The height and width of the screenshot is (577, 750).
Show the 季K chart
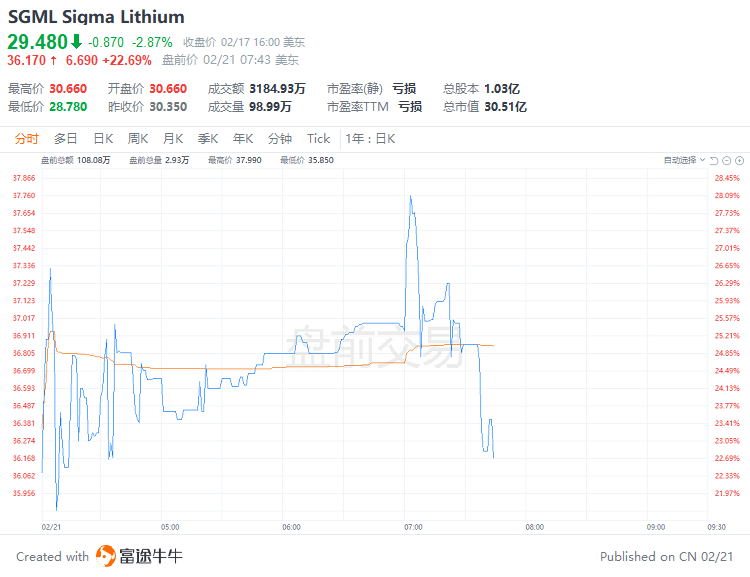208,139
